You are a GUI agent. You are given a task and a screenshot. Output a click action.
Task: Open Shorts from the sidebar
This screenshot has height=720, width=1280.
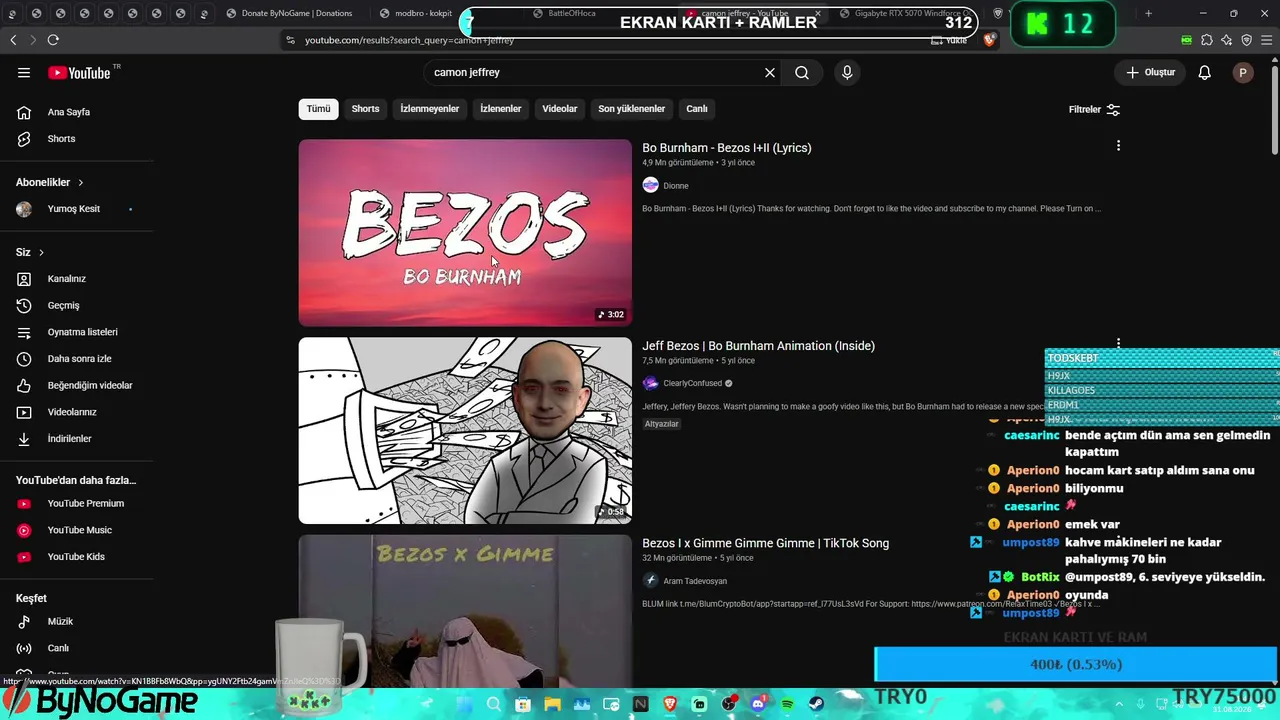pyautogui.click(x=61, y=139)
